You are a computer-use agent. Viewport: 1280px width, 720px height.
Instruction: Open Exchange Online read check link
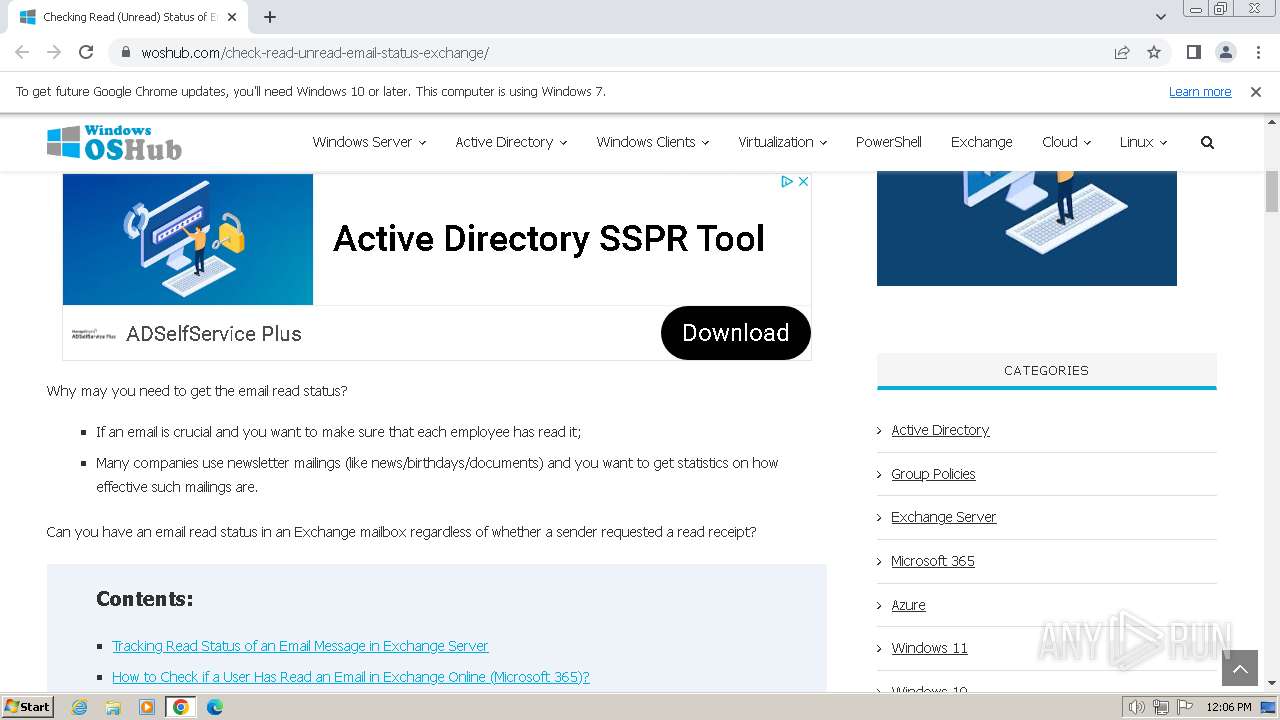351,677
